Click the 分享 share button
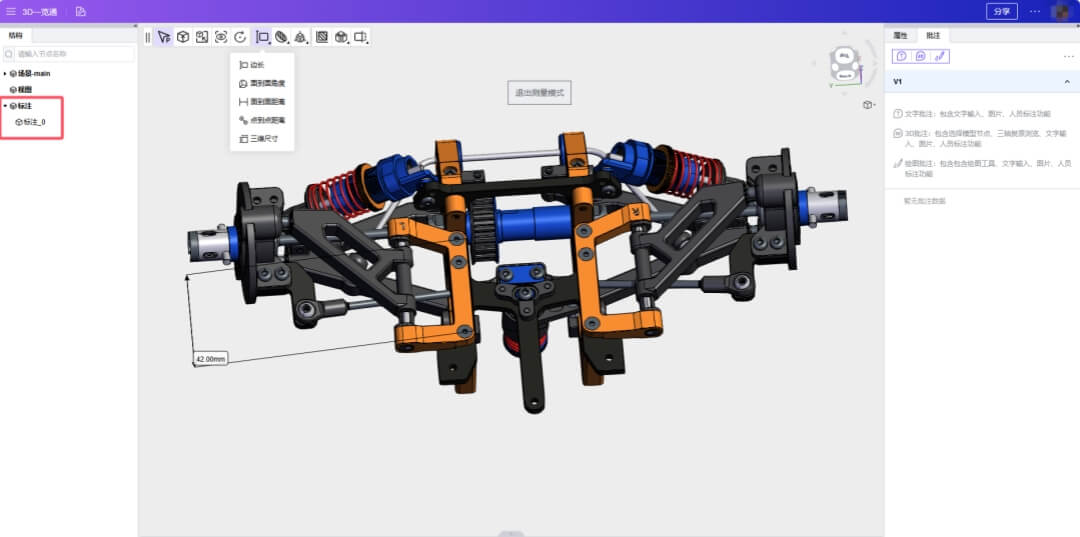Screen dimensions: 1080x537 point(1001,11)
